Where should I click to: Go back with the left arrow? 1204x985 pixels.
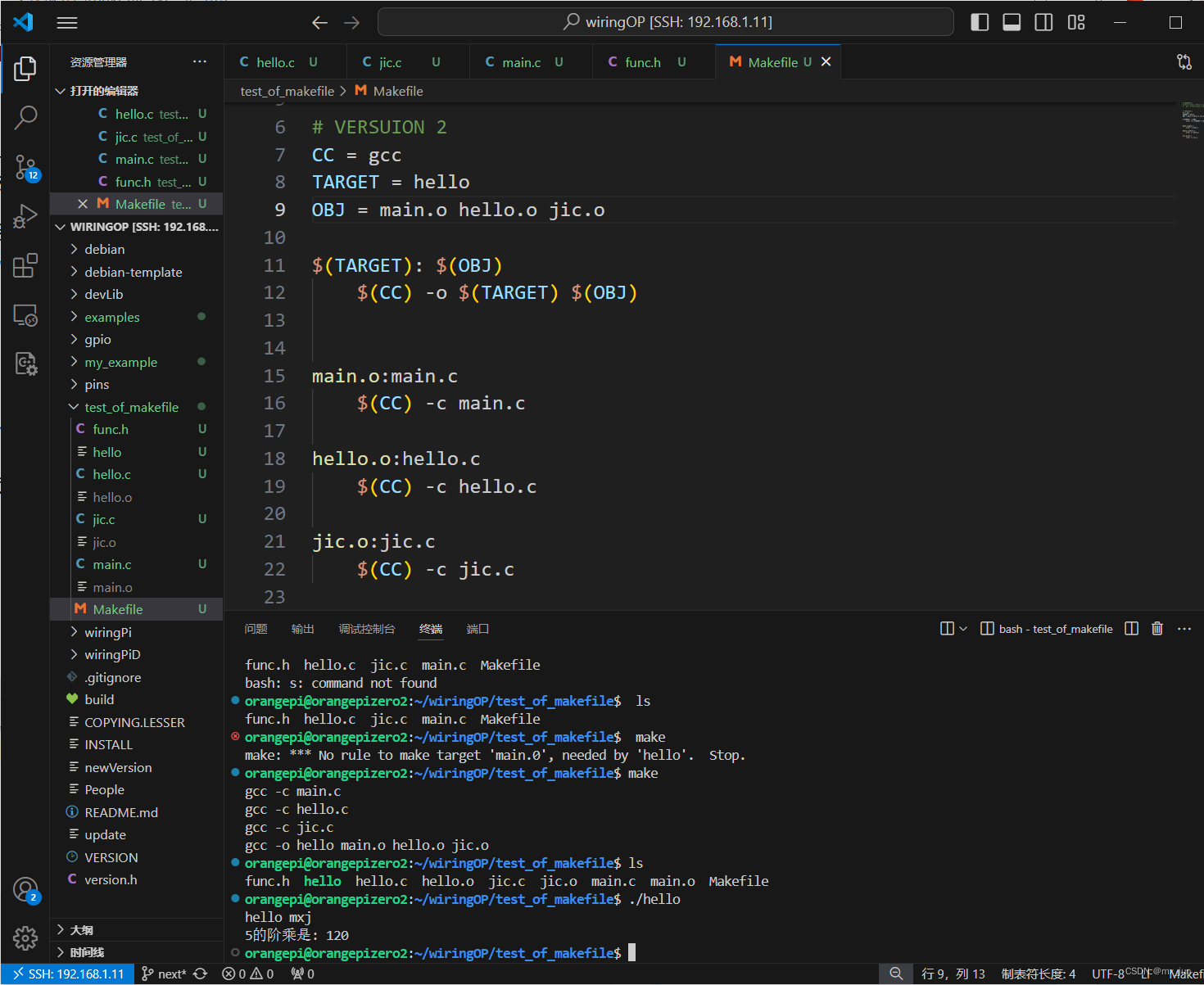pos(319,23)
